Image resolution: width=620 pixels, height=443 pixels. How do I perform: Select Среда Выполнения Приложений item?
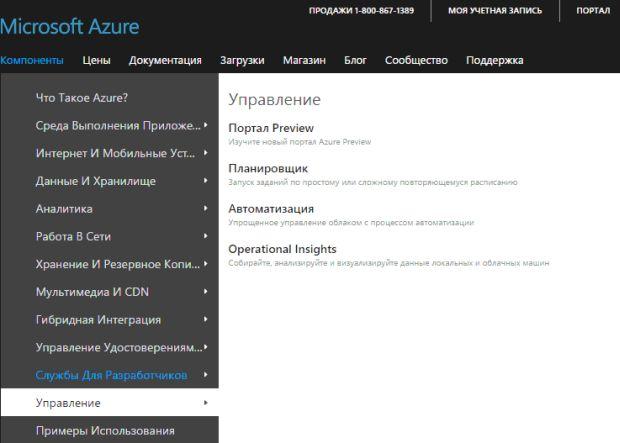point(118,125)
